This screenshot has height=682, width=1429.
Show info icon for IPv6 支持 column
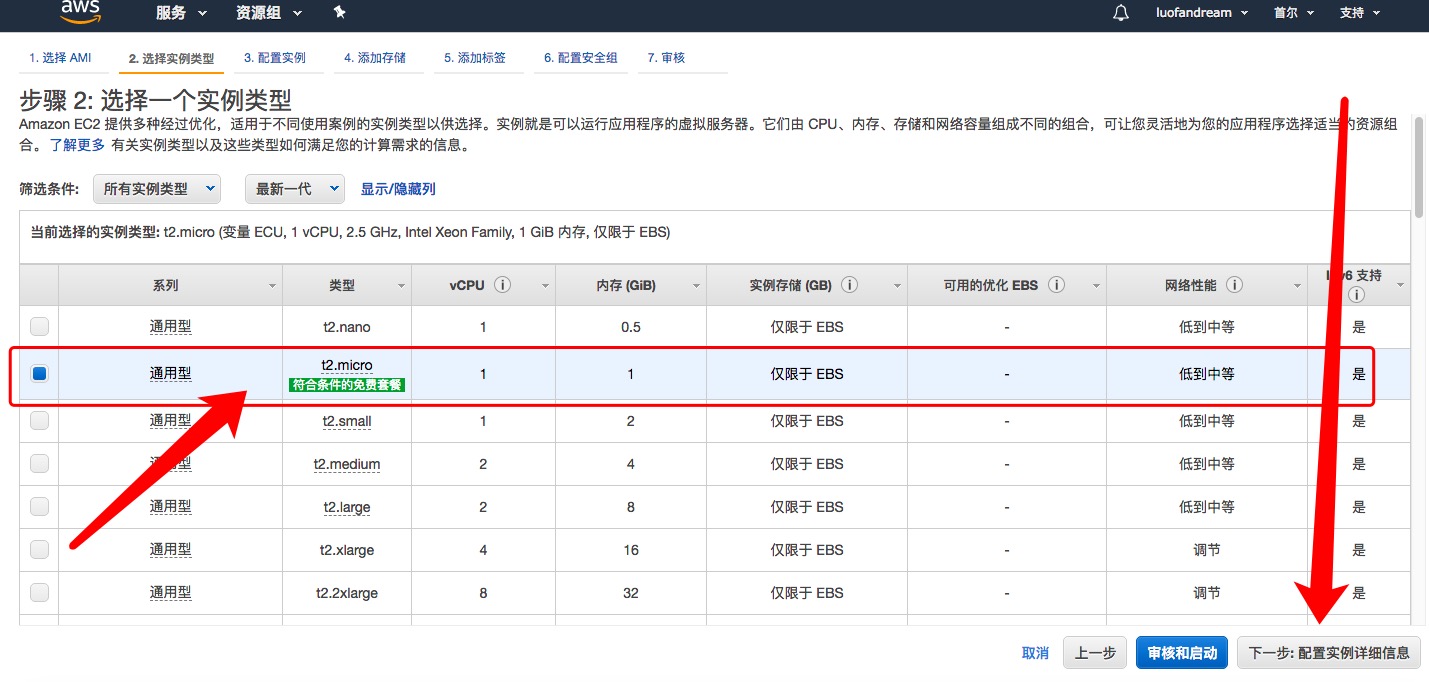1355,295
